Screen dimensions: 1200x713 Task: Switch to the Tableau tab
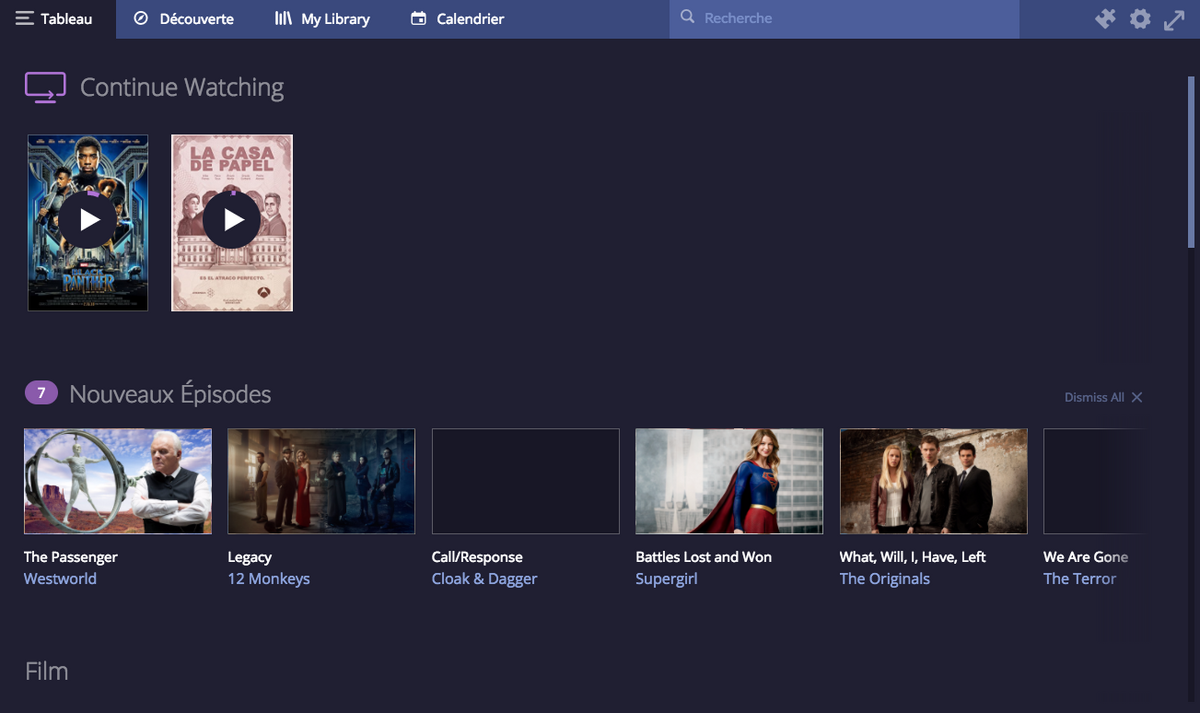point(58,19)
